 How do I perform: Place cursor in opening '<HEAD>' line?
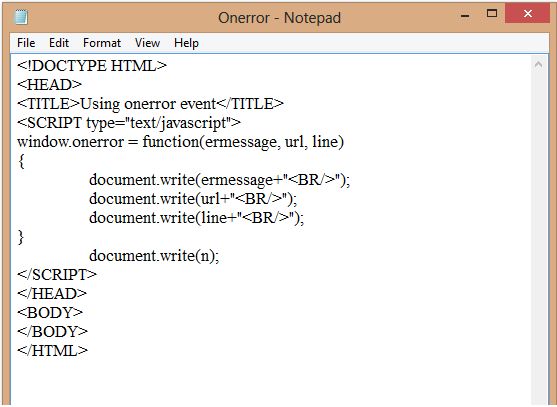pyautogui.click(x=49, y=85)
